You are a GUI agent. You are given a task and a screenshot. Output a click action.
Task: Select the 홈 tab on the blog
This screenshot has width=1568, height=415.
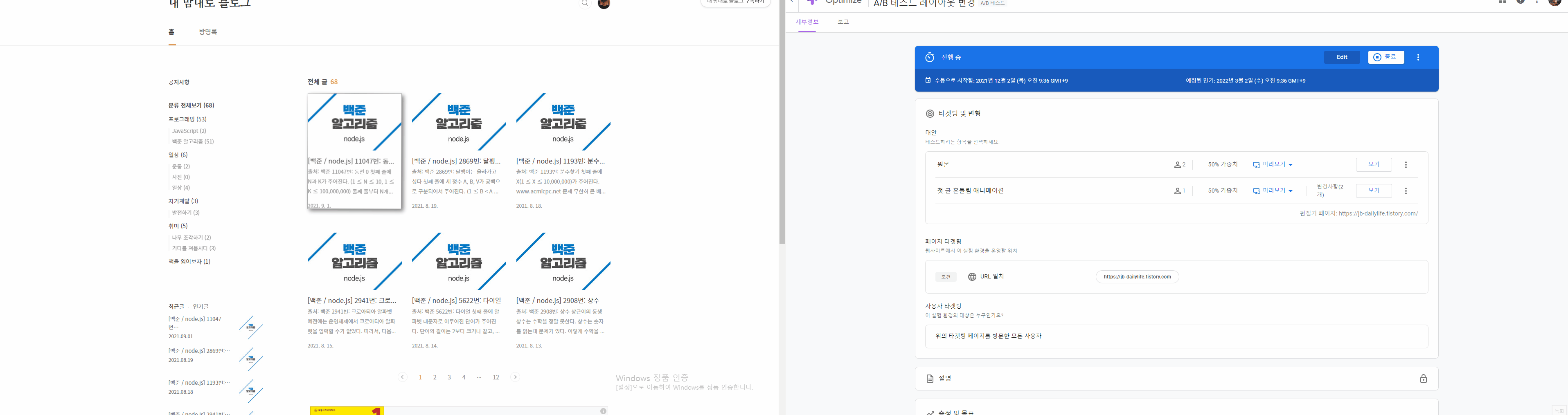[x=171, y=31]
